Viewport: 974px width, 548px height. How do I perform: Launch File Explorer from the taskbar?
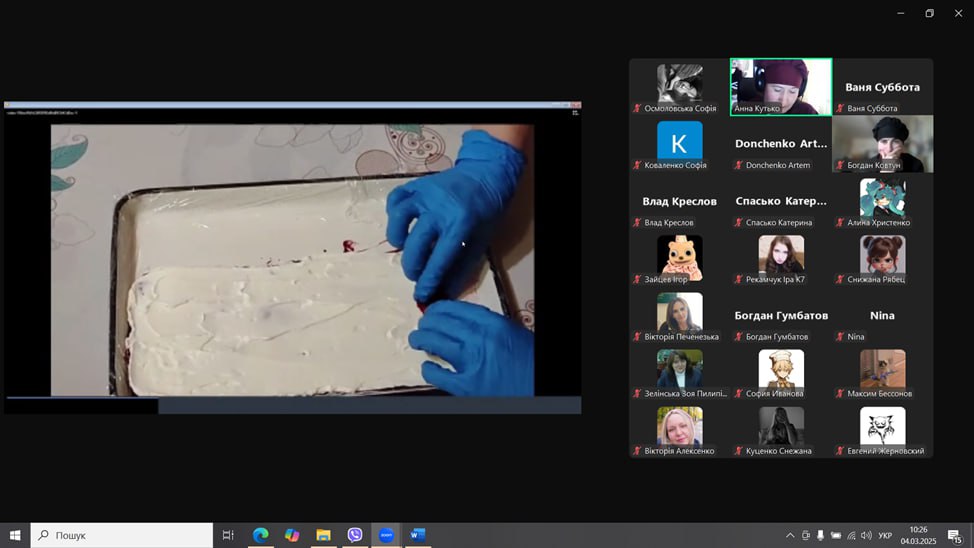tap(323, 535)
